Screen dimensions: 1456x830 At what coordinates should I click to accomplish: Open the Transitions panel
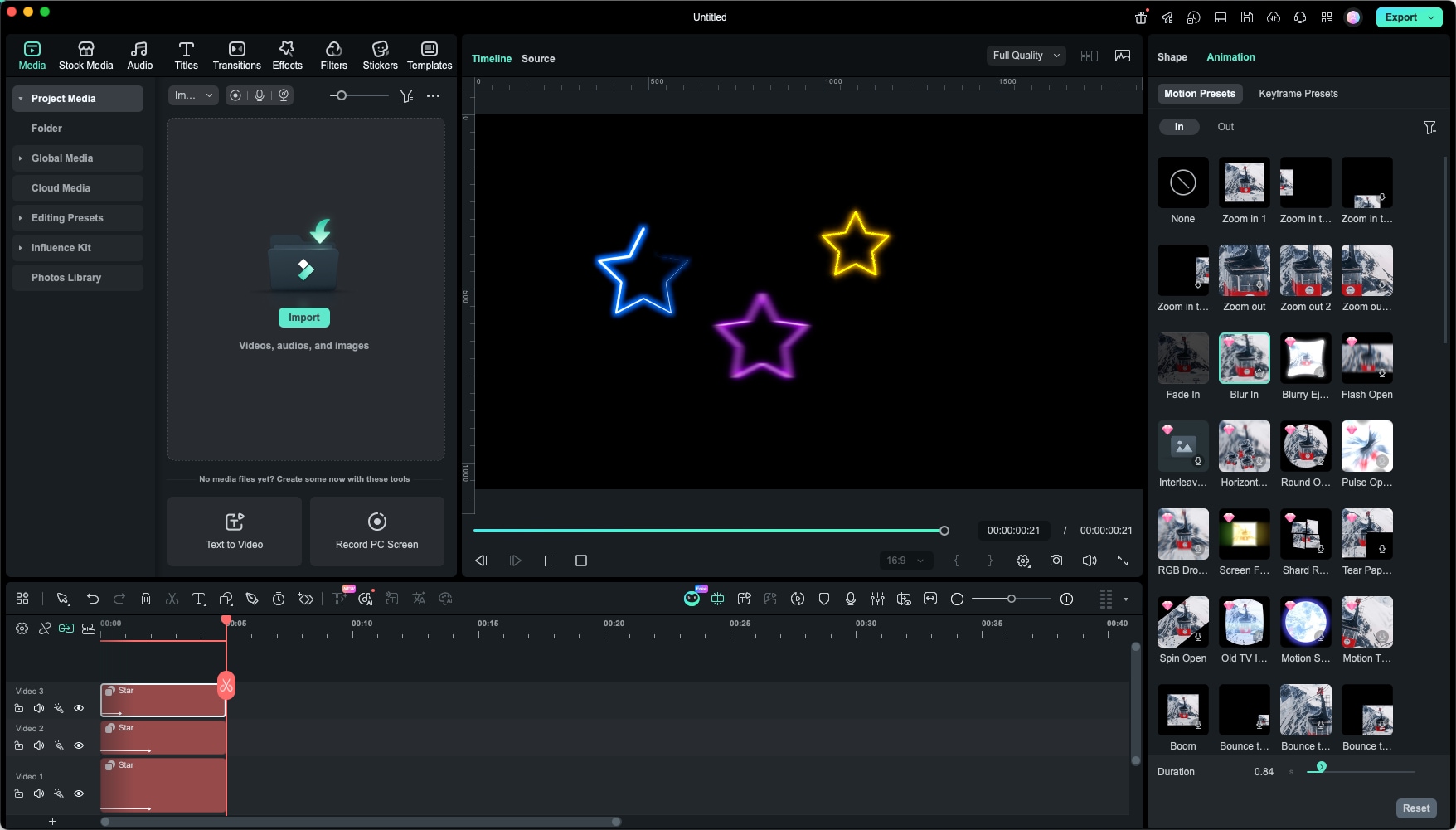[x=236, y=55]
